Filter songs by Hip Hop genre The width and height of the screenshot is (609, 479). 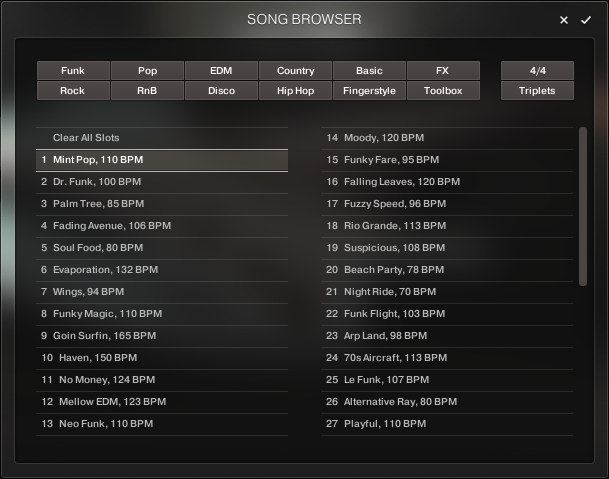tap(295, 91)
